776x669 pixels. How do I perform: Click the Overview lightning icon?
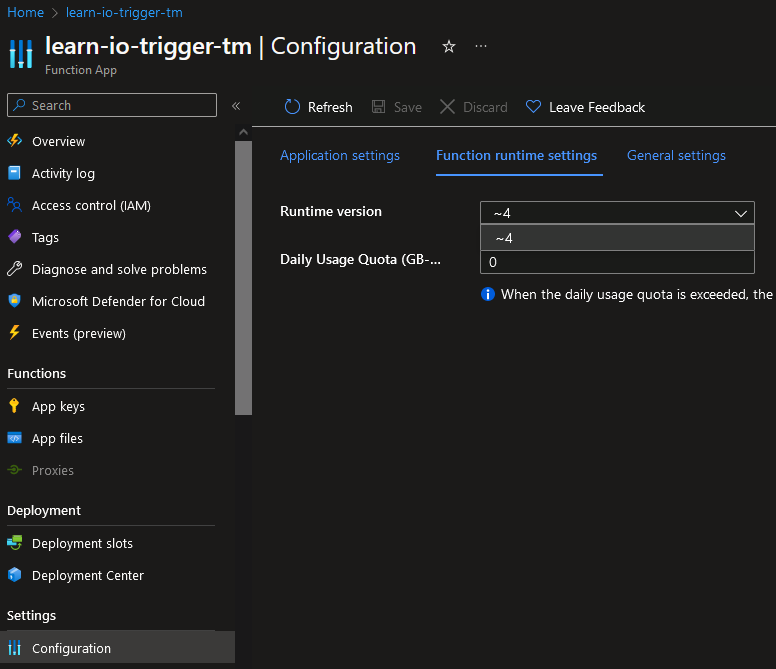tap(14, 141)
